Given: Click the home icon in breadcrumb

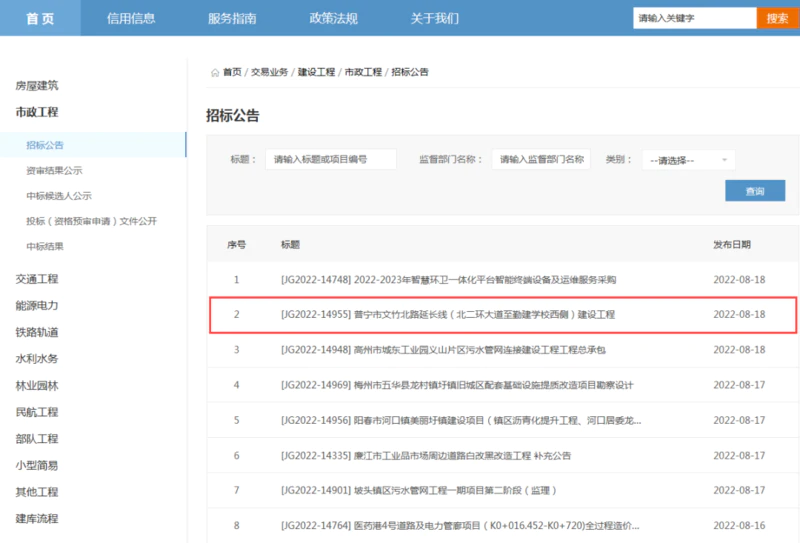Looking at the screenshot, I should point(214,73).
